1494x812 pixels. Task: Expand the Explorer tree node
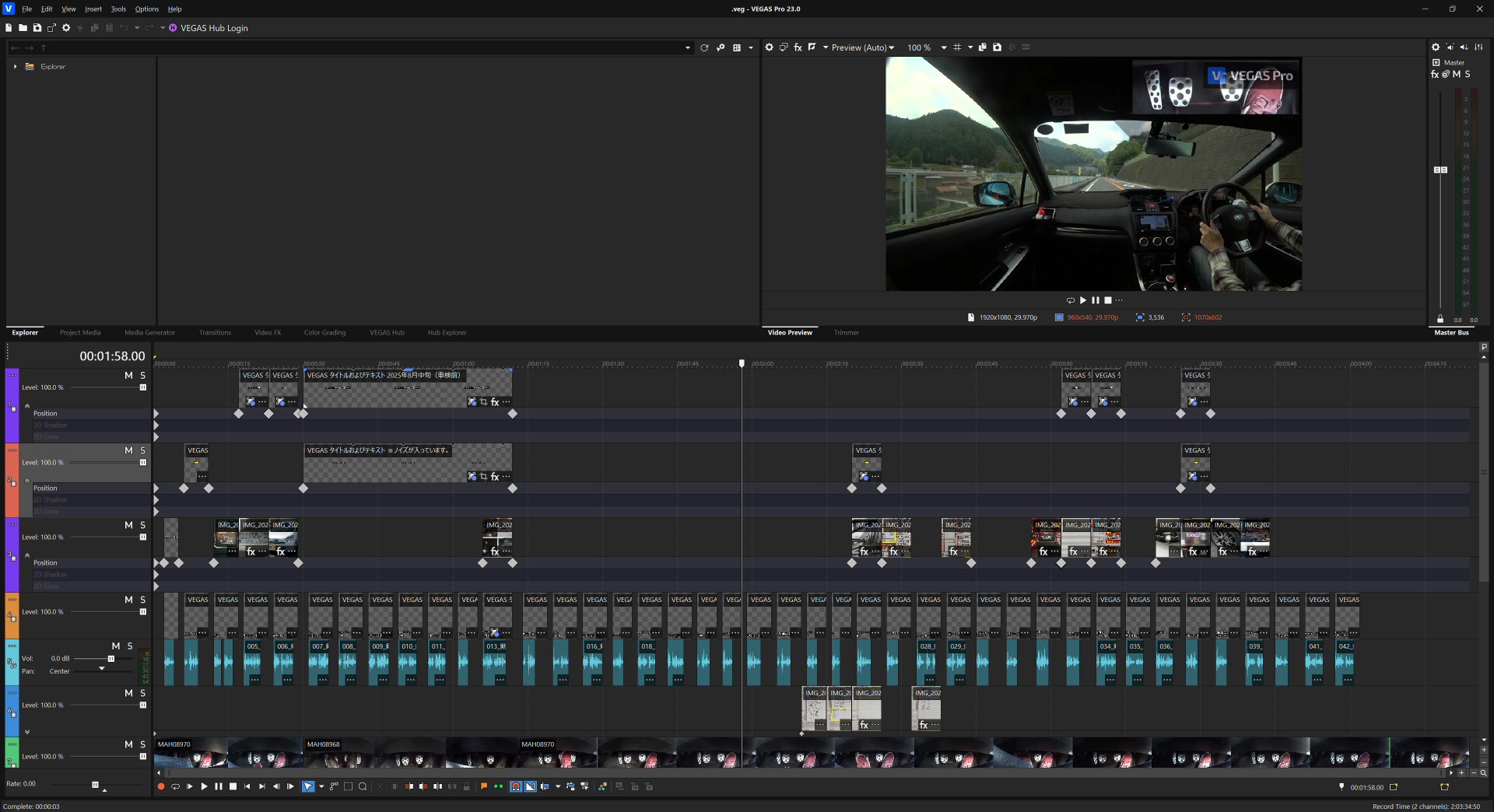point(15,67)
